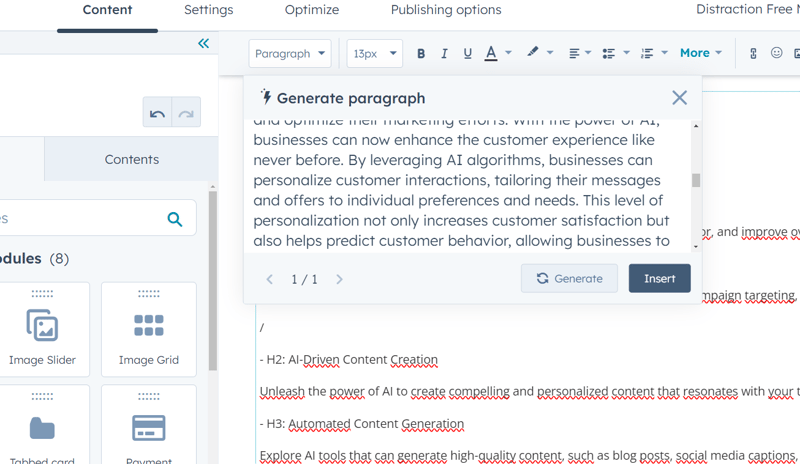Image resolution: width=800 pixels, height=464 pixels.
Task: Toggle bold text formatting
Action: pyautogui.click(x=421, y=54)
